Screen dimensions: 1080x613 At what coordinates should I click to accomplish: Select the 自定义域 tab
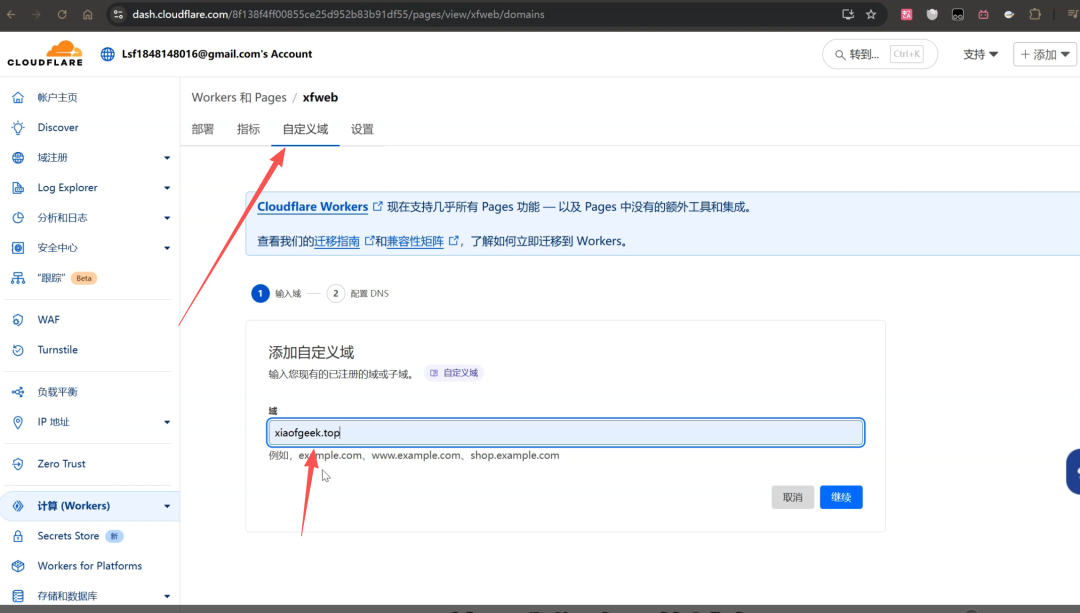pos(305,129)
